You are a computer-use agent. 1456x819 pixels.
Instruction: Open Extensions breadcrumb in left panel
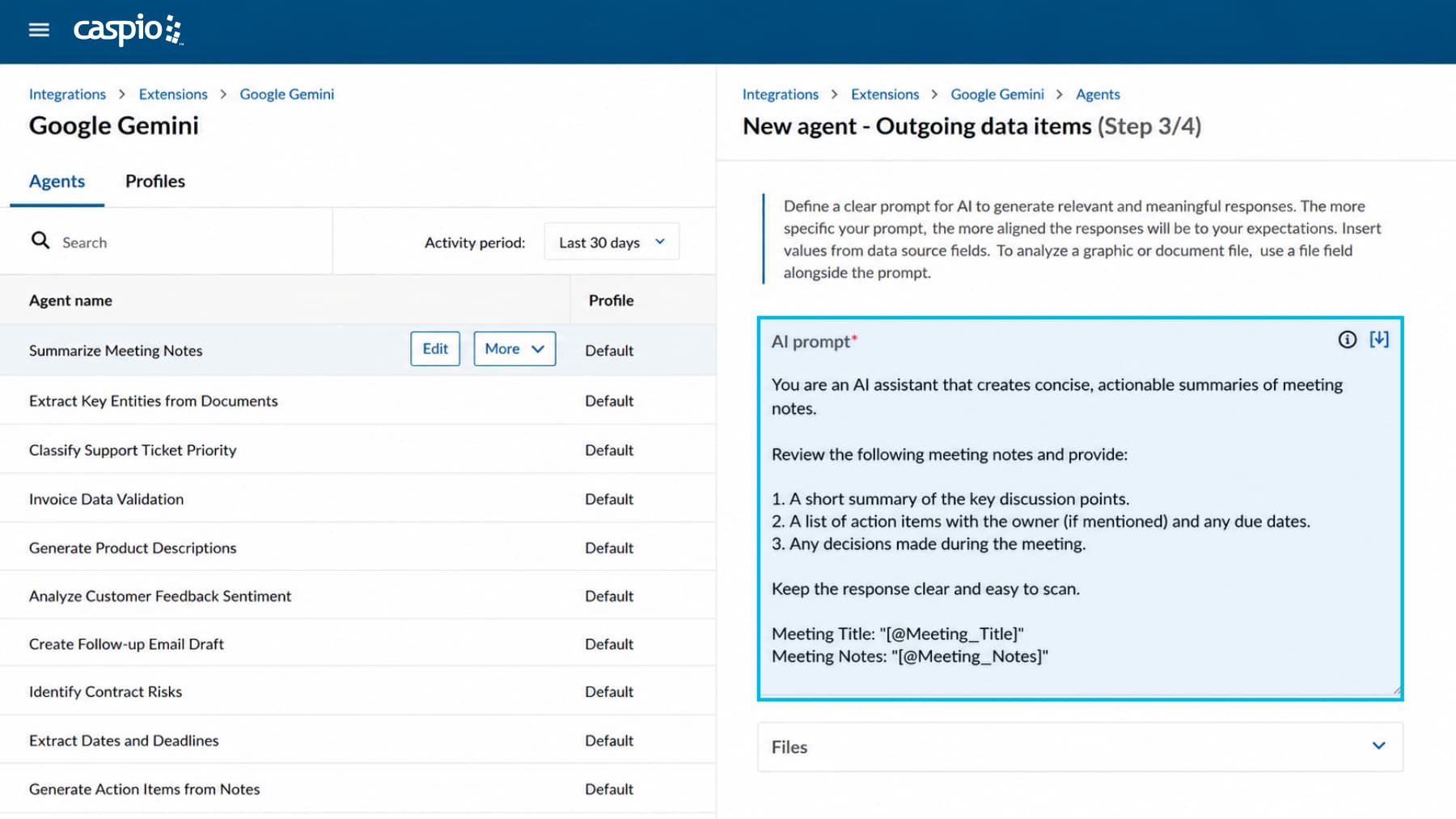(173, 94)
